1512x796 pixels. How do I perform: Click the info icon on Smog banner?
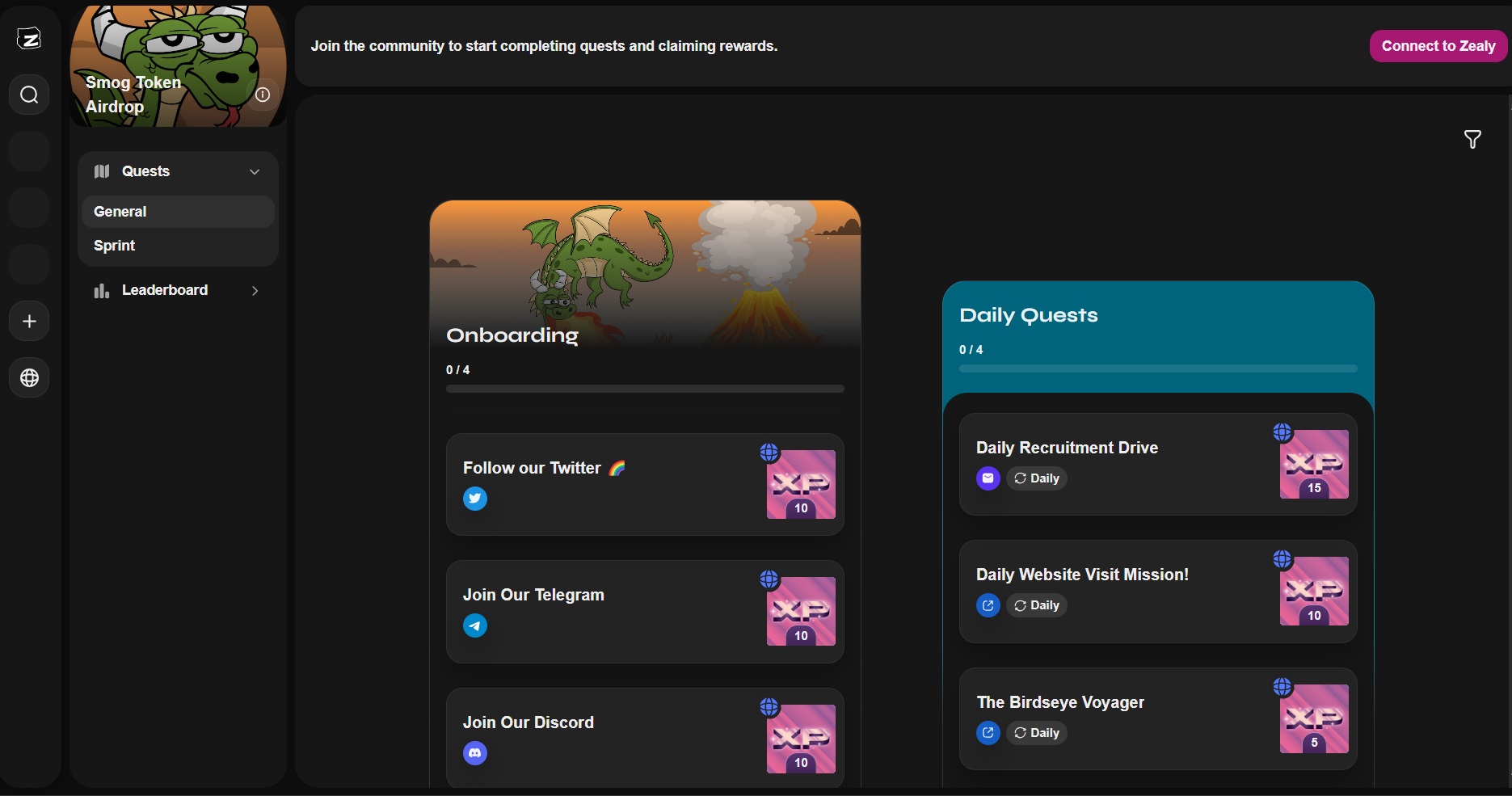(263, 95)
